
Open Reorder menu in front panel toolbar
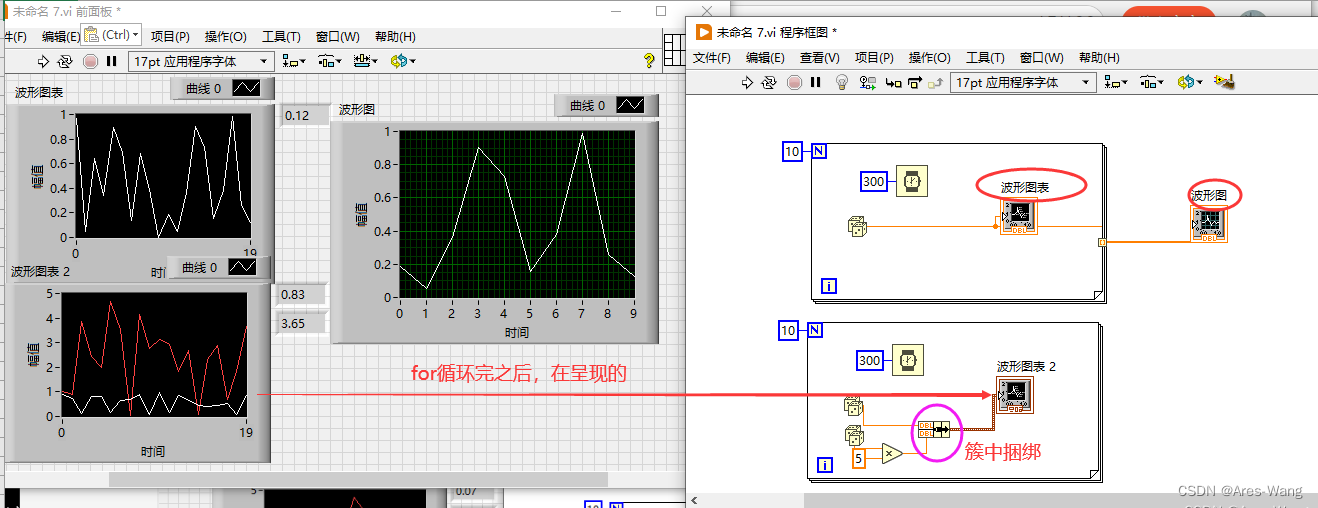(x=403, y=61)
